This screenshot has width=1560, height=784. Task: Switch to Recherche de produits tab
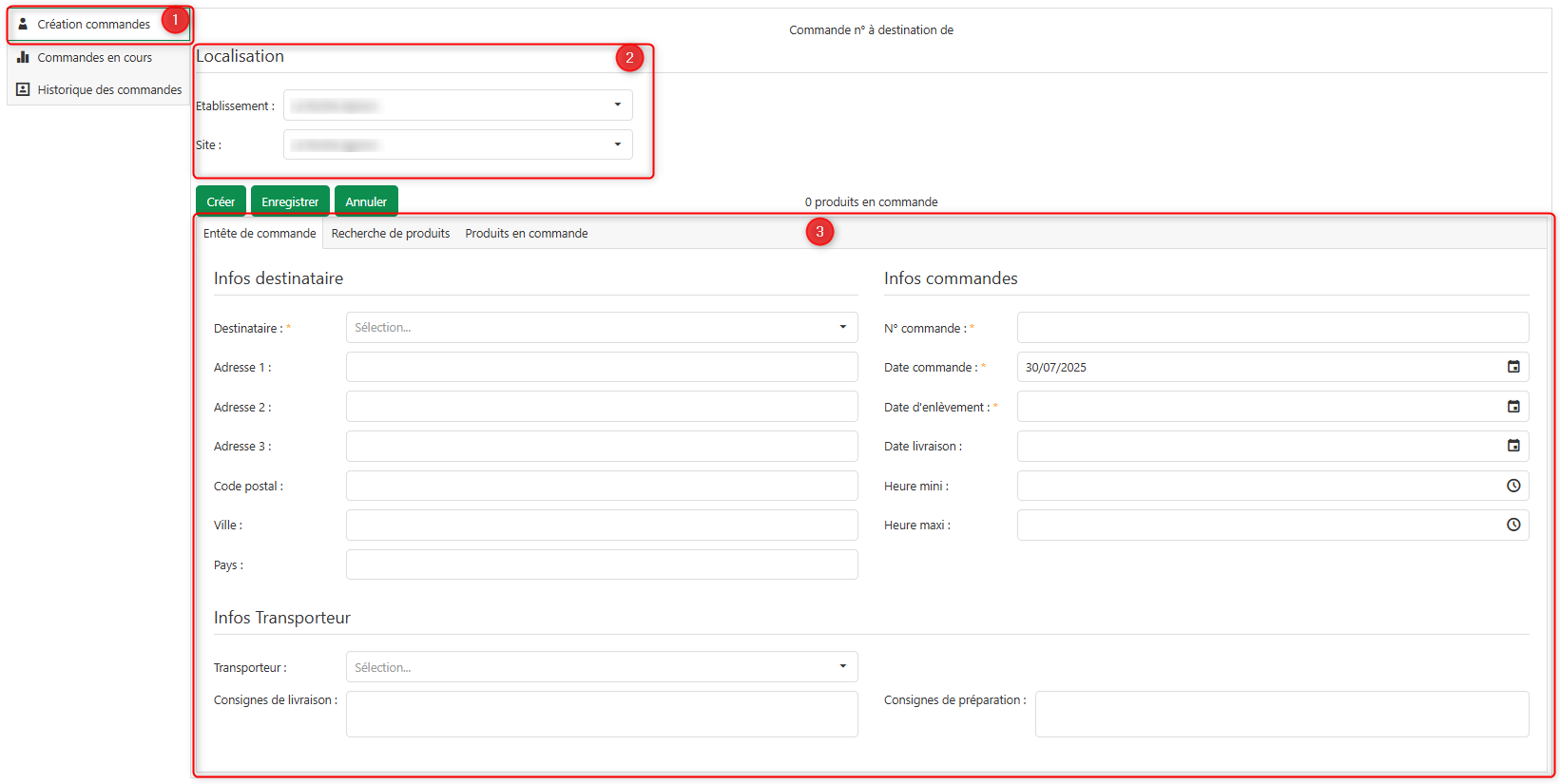coord(391,234)
